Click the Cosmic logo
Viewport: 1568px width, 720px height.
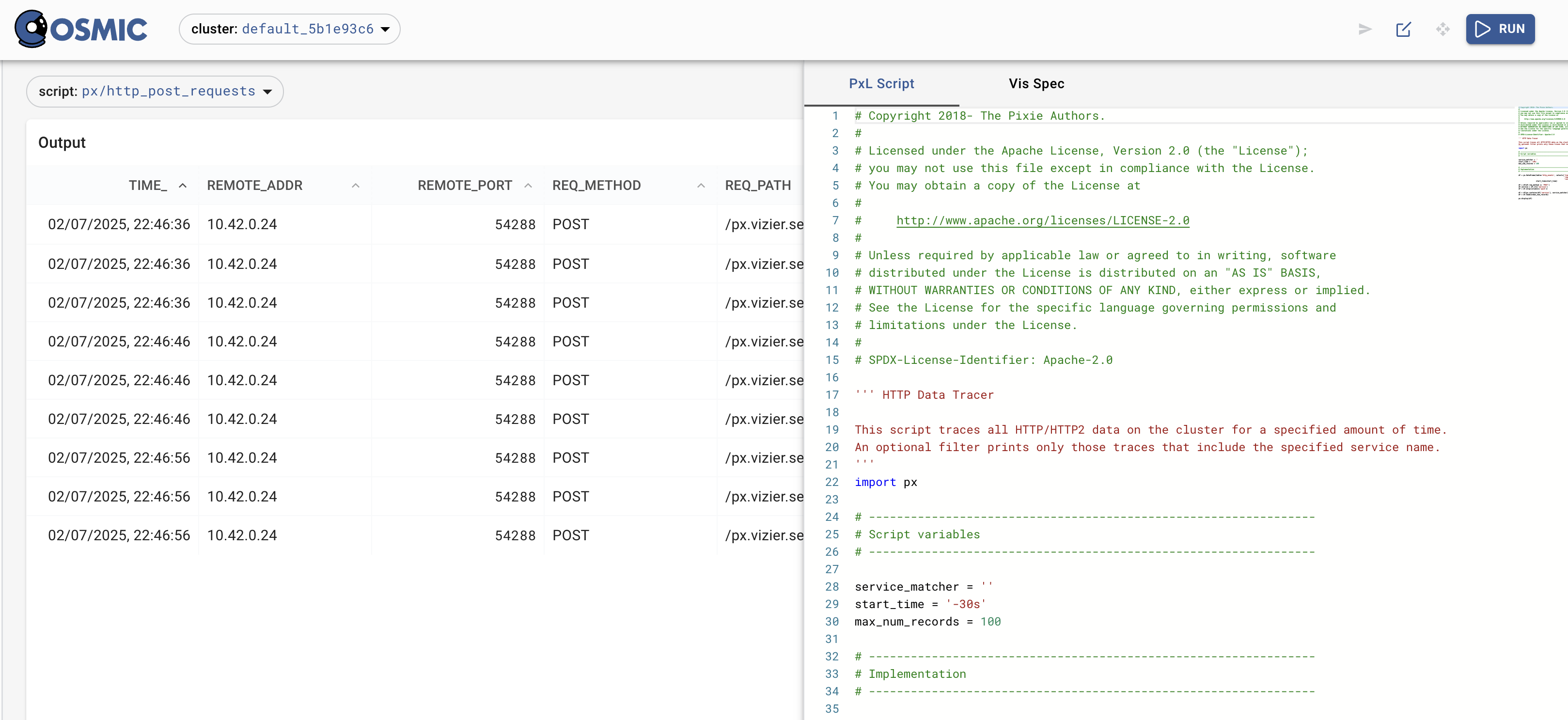(81, 29)
